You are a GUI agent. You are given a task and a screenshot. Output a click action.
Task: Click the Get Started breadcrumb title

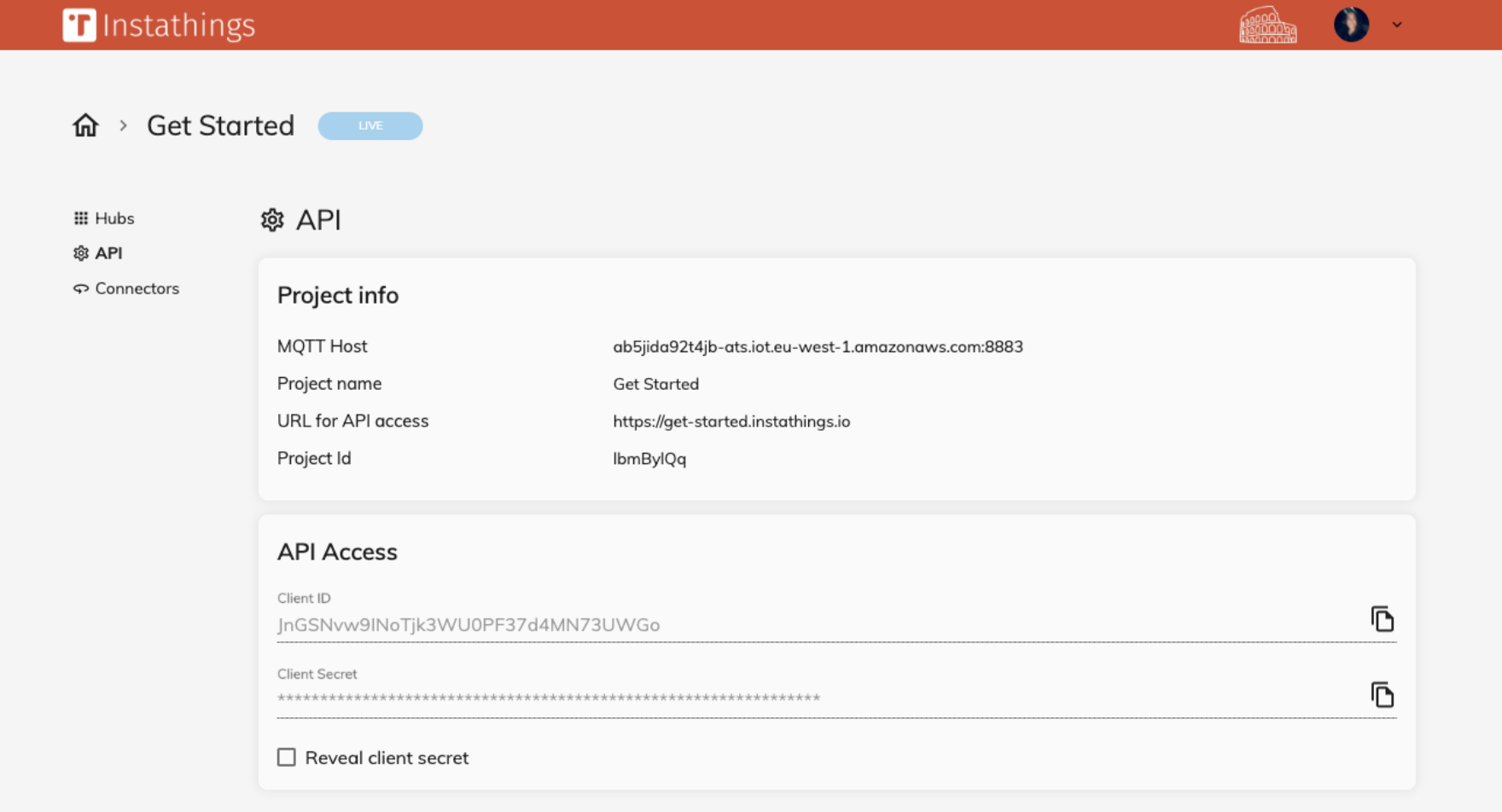point(220,125)
